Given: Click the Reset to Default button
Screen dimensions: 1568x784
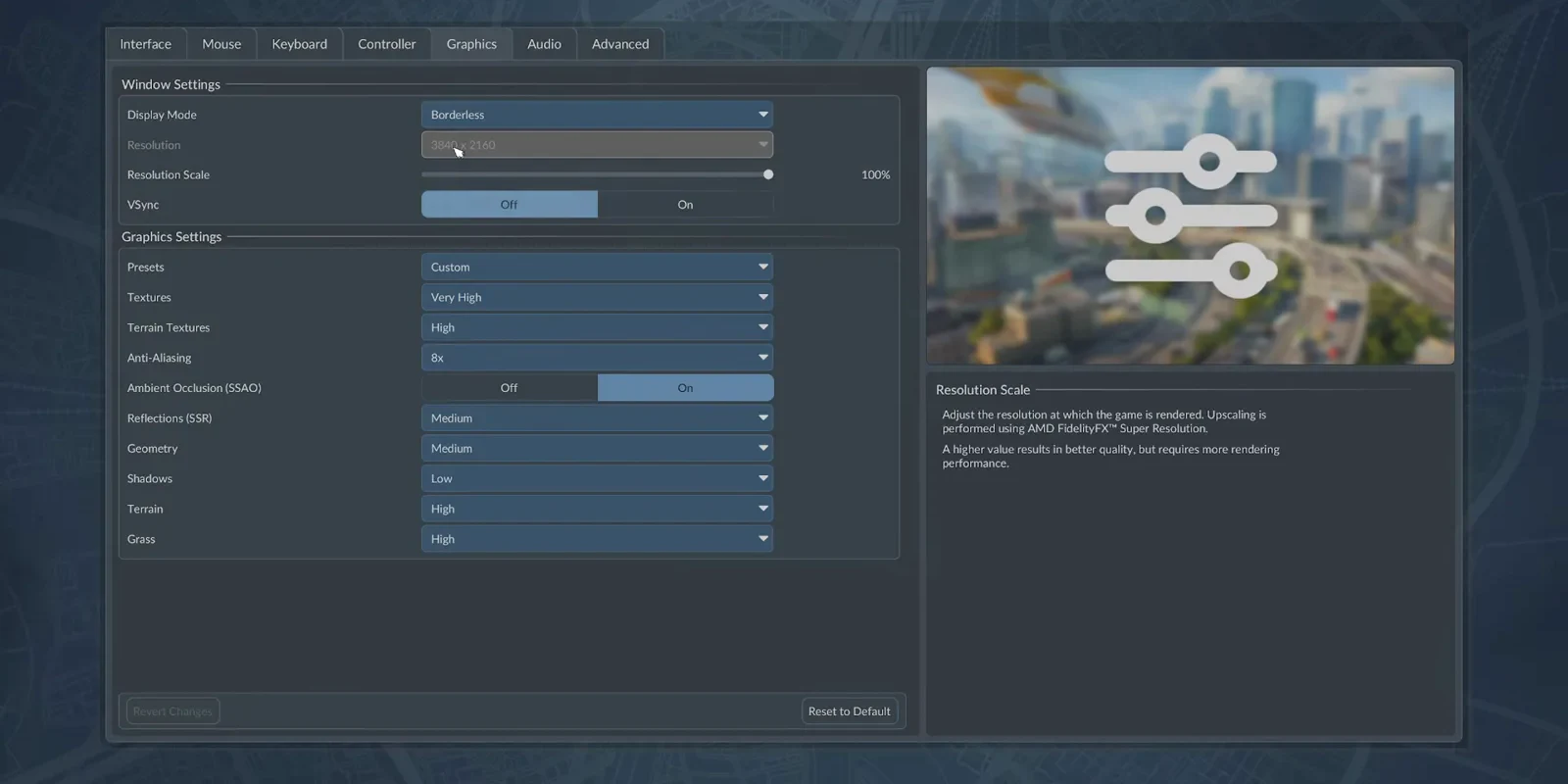Looking at the screenshot, I should [850, 711].
